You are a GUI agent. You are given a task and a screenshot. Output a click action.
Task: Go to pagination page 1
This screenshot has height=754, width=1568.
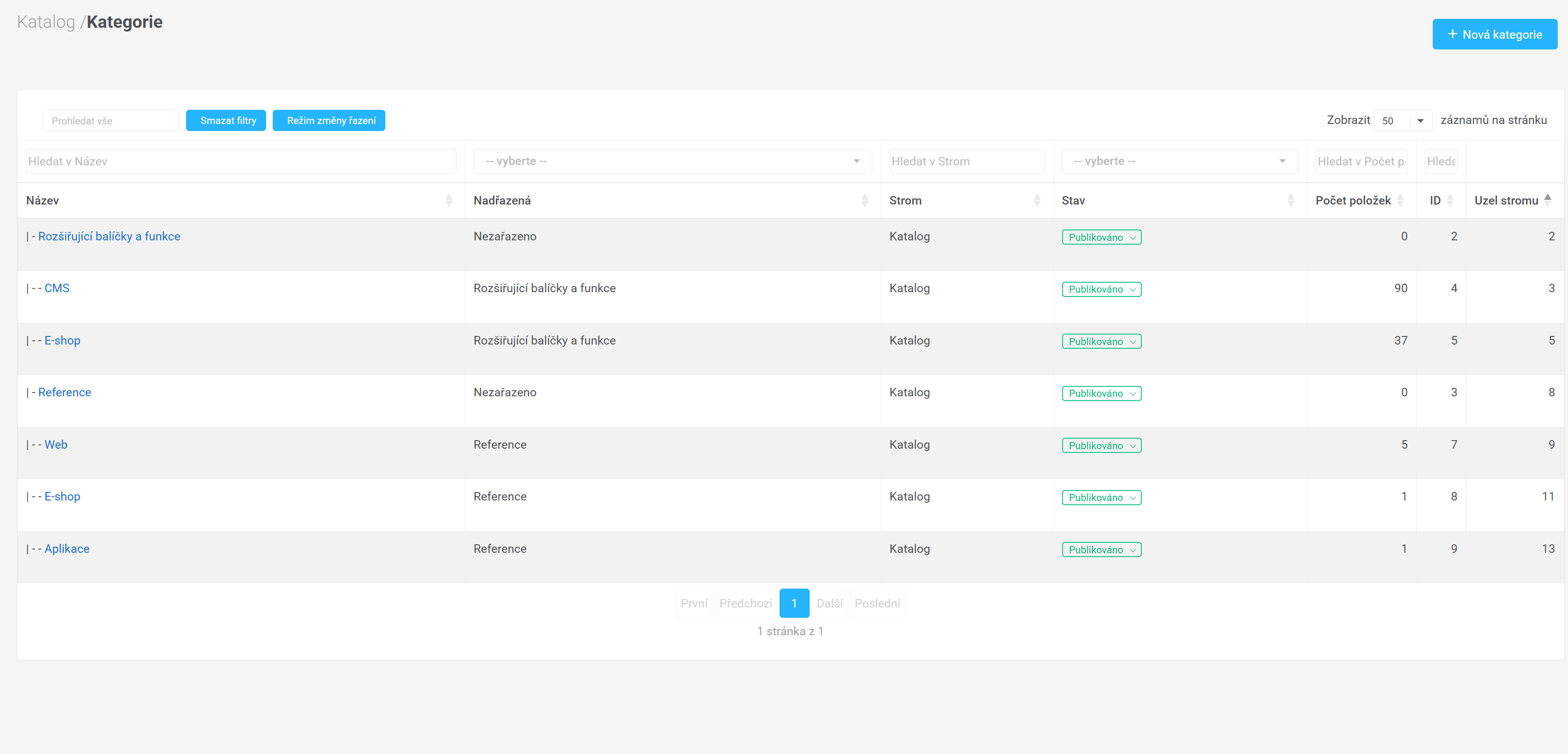pos(794,603)
